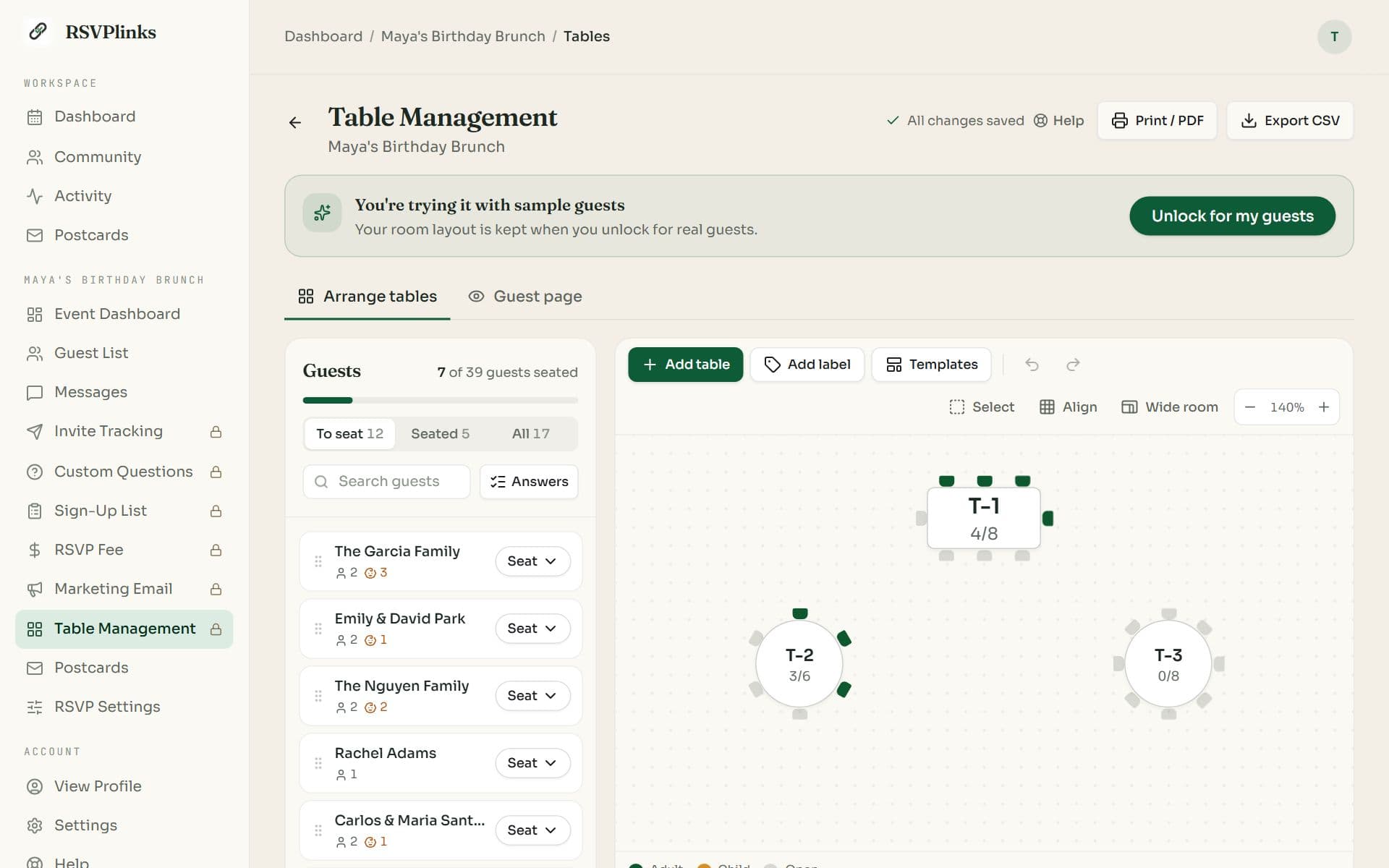1389x868 pixels.
Task: Select round table T-3
Action: [1168, 664]
